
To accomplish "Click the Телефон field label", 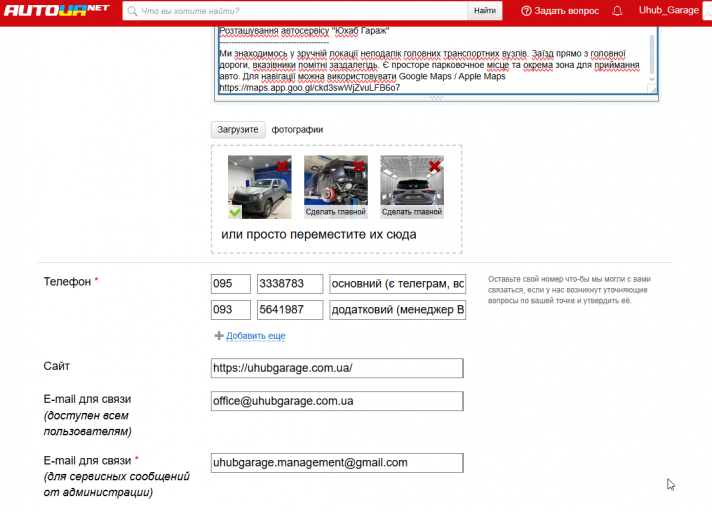I will coord(67,282).
